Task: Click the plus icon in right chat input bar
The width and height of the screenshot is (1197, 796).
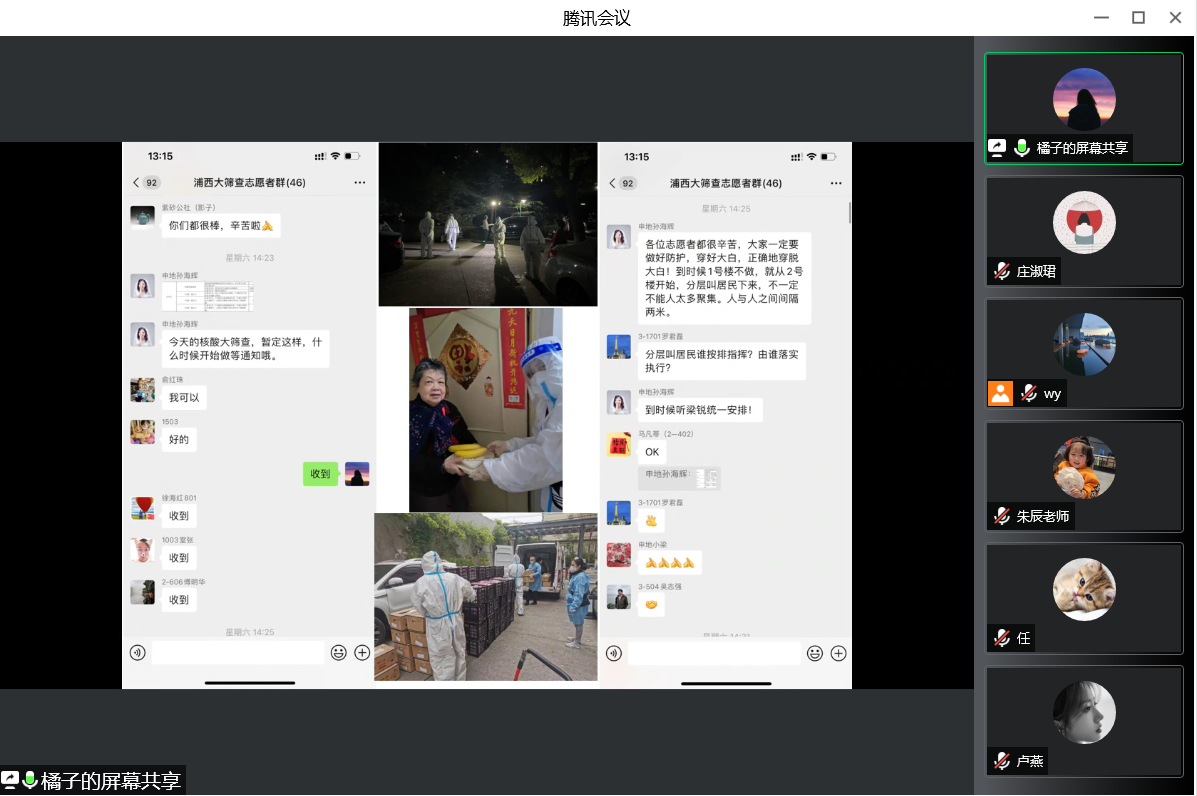Action: [838, 653]
